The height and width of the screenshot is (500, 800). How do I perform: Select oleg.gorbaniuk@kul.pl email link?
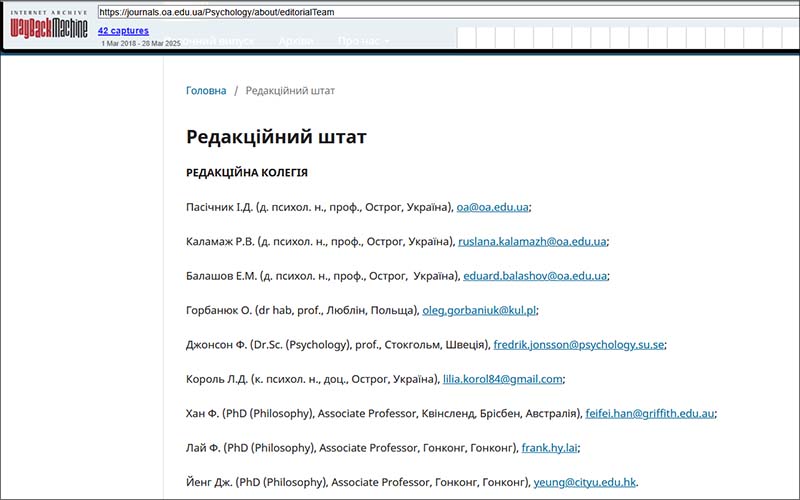point(479,311)
